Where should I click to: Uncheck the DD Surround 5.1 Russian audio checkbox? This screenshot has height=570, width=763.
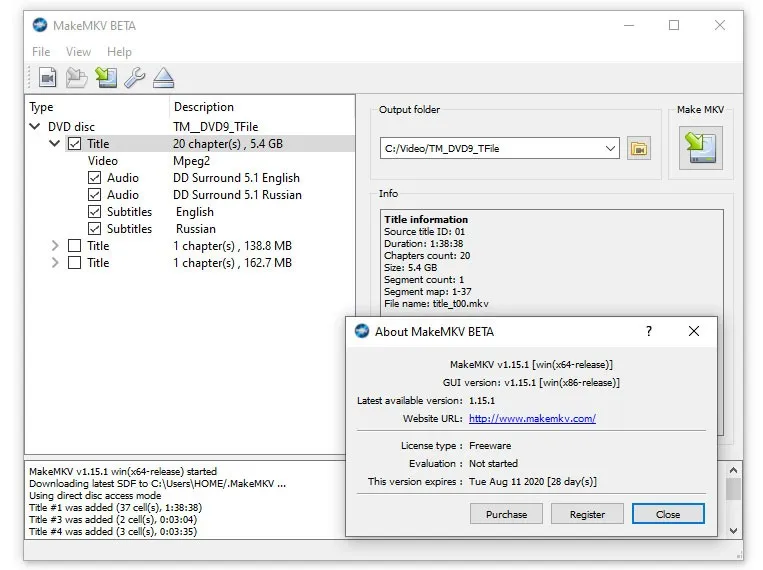(x=95, y=195)
